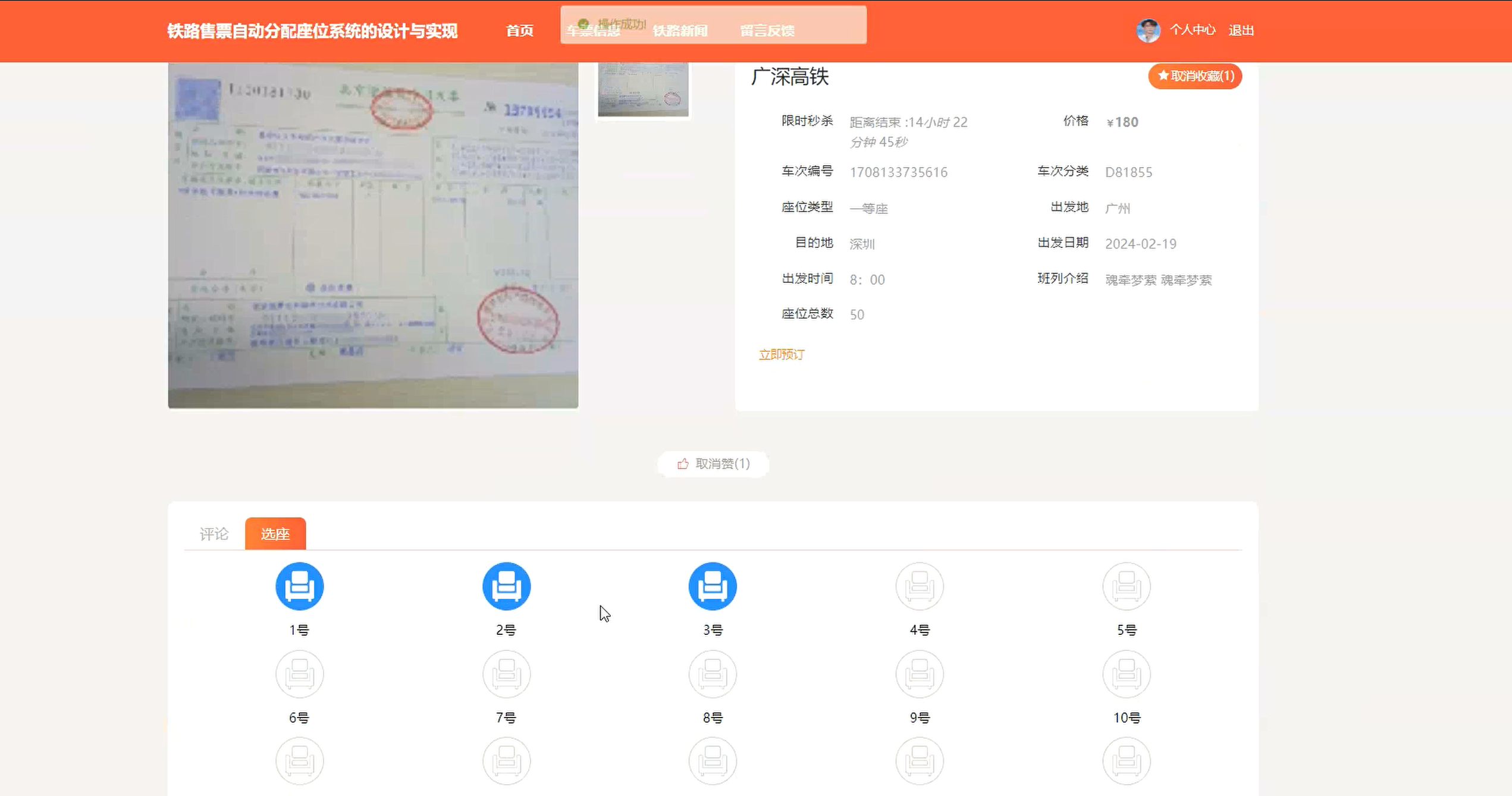Click the large ticket preview image
Image resolution: width=1512 pixels, height=796 pixels.
(373, 235)
